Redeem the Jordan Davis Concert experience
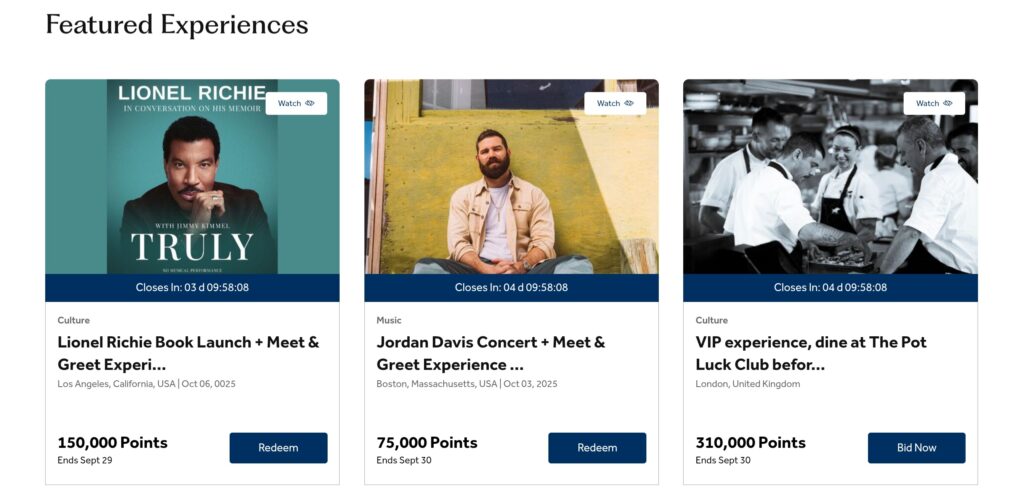 [597, 448]
